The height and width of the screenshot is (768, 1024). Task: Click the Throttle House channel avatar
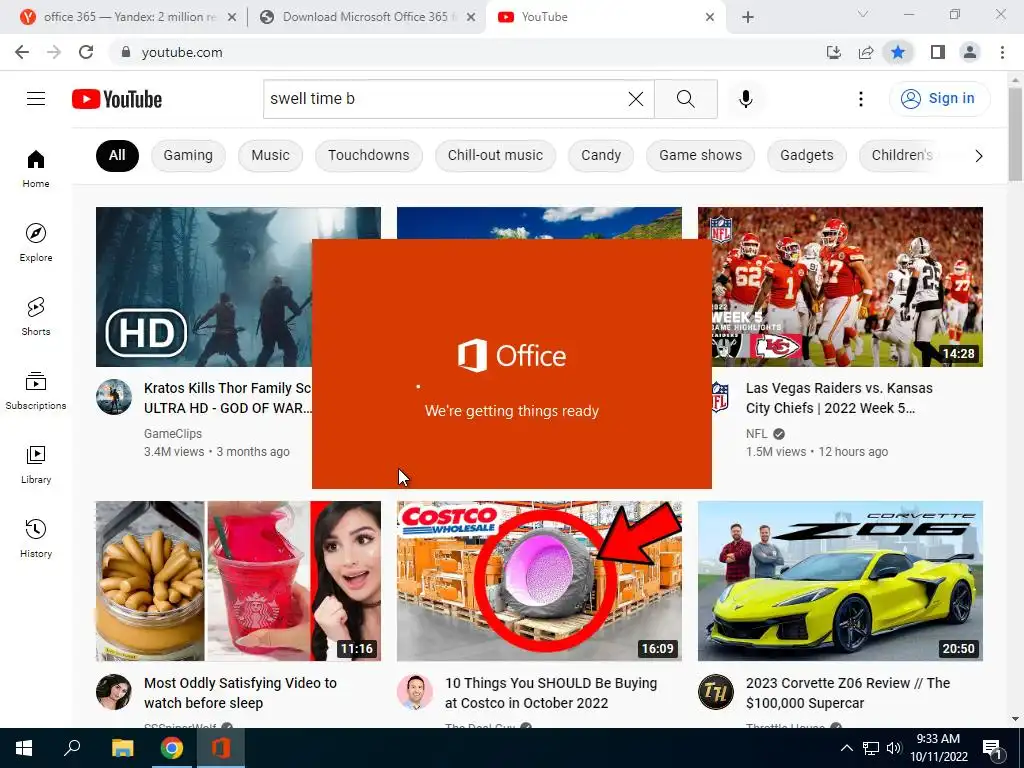716,692
